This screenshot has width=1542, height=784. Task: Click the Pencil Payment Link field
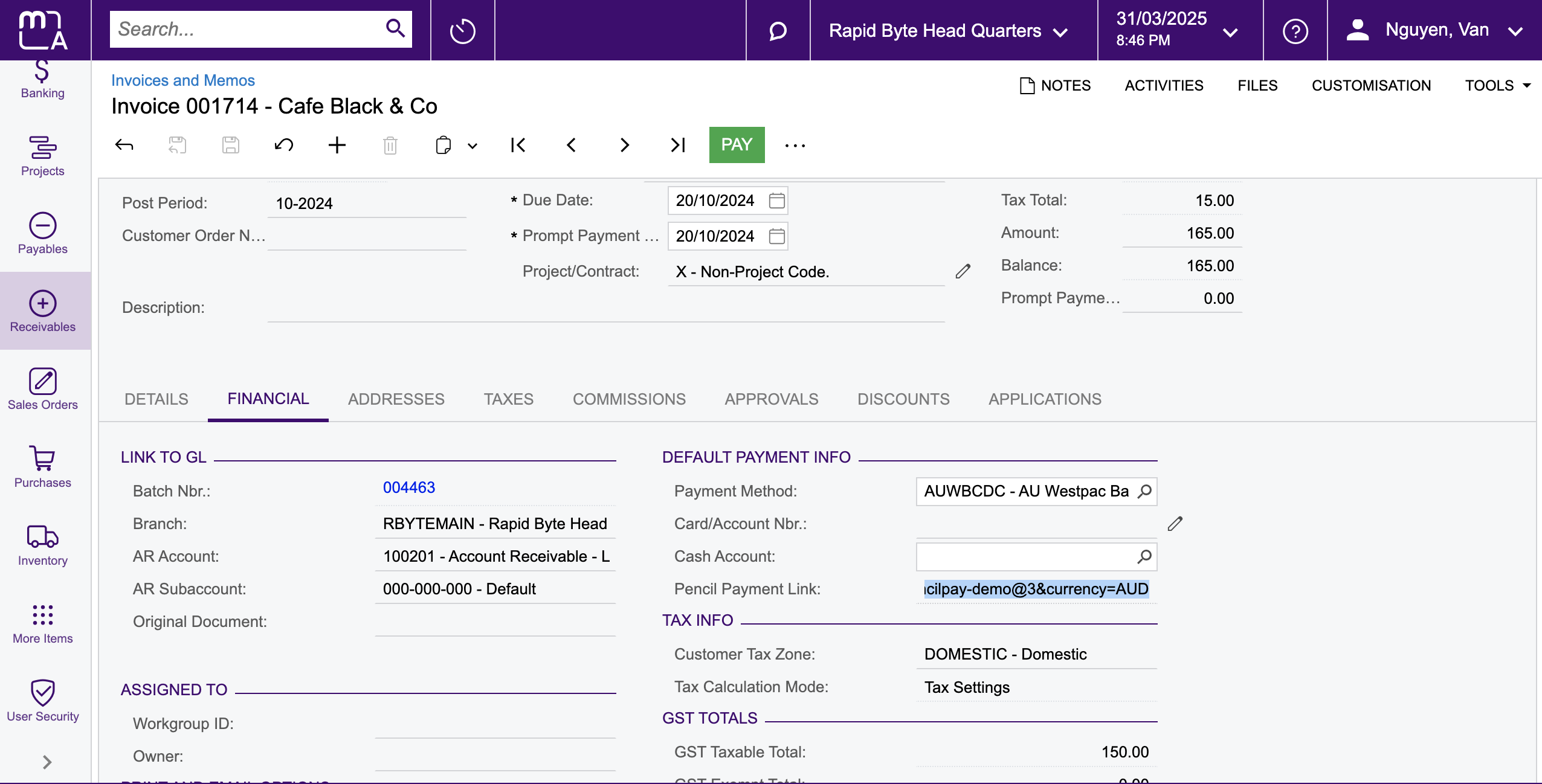(1036, 589)
